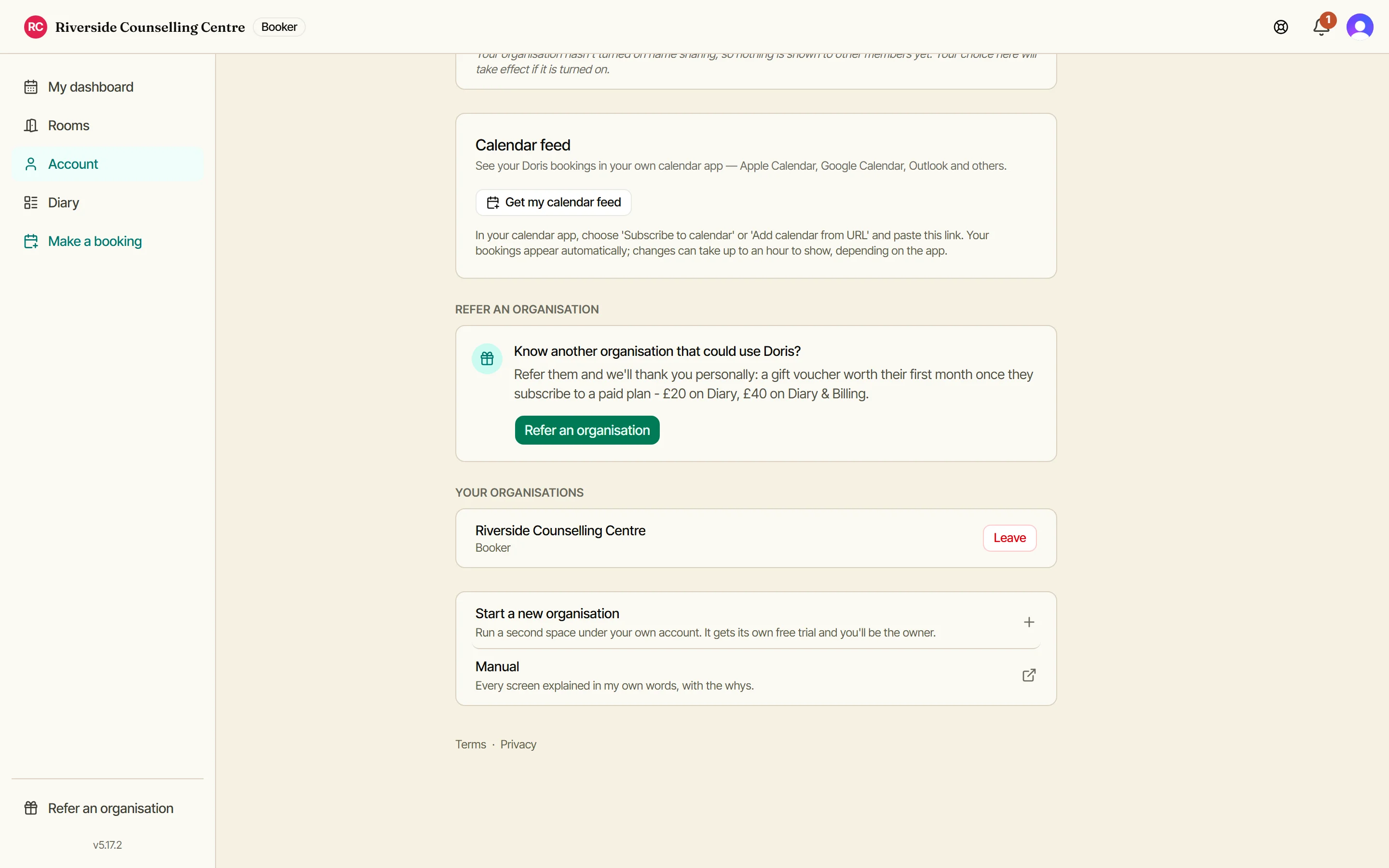Open Manual via external link icon
This screenshot has width=1389, height=868.
[1029, 675]
